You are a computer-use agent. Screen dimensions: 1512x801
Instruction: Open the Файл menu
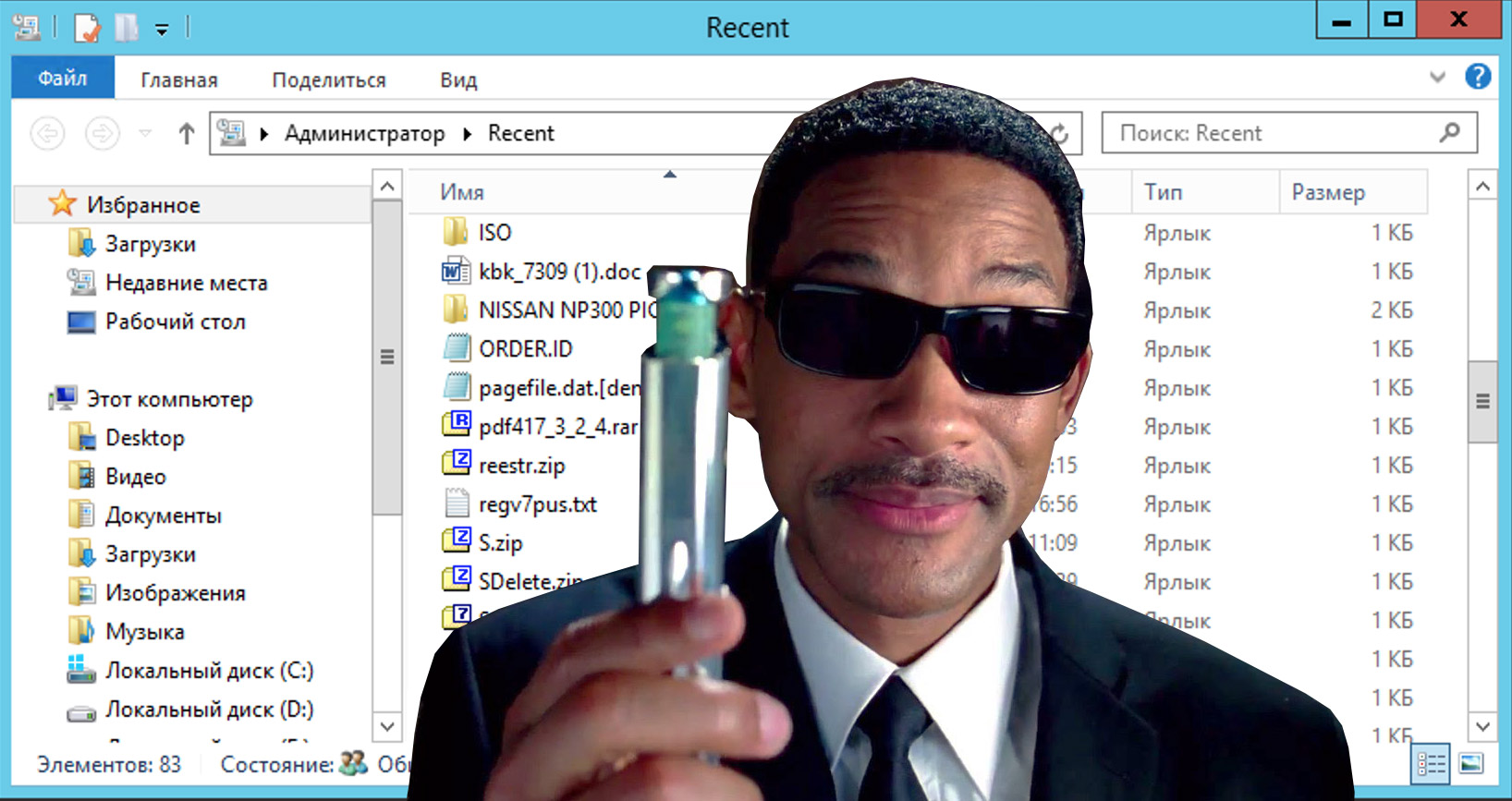pyautogui.click(x=63, y=79)
